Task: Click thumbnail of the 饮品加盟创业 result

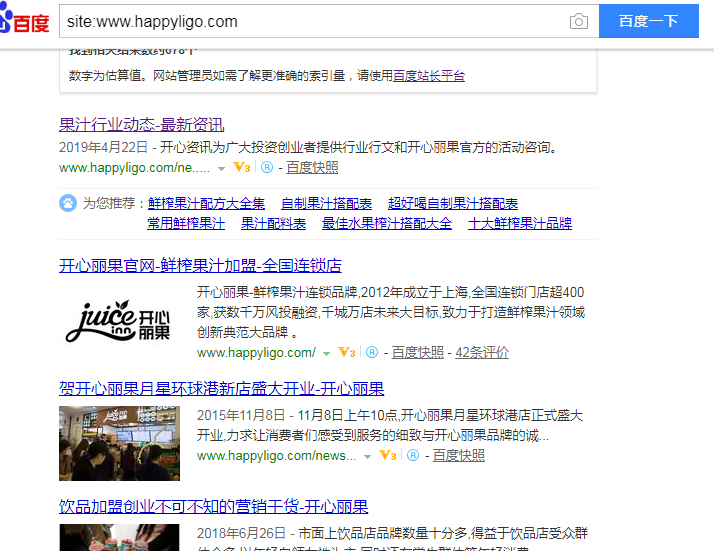Action: [x=119, y=537]
